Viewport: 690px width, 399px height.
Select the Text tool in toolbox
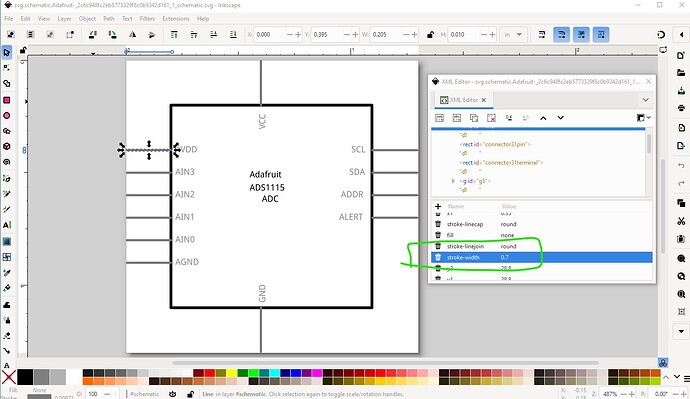pos(7,225)
